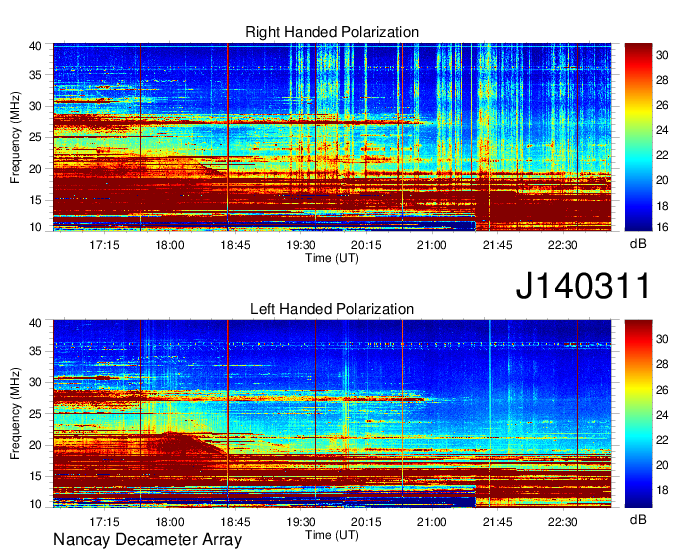Image resolution: width=680 pixels, height=552 pixels.
Task: Click the 35 MHz tick of the bottom plot
Action: (35, 351)
